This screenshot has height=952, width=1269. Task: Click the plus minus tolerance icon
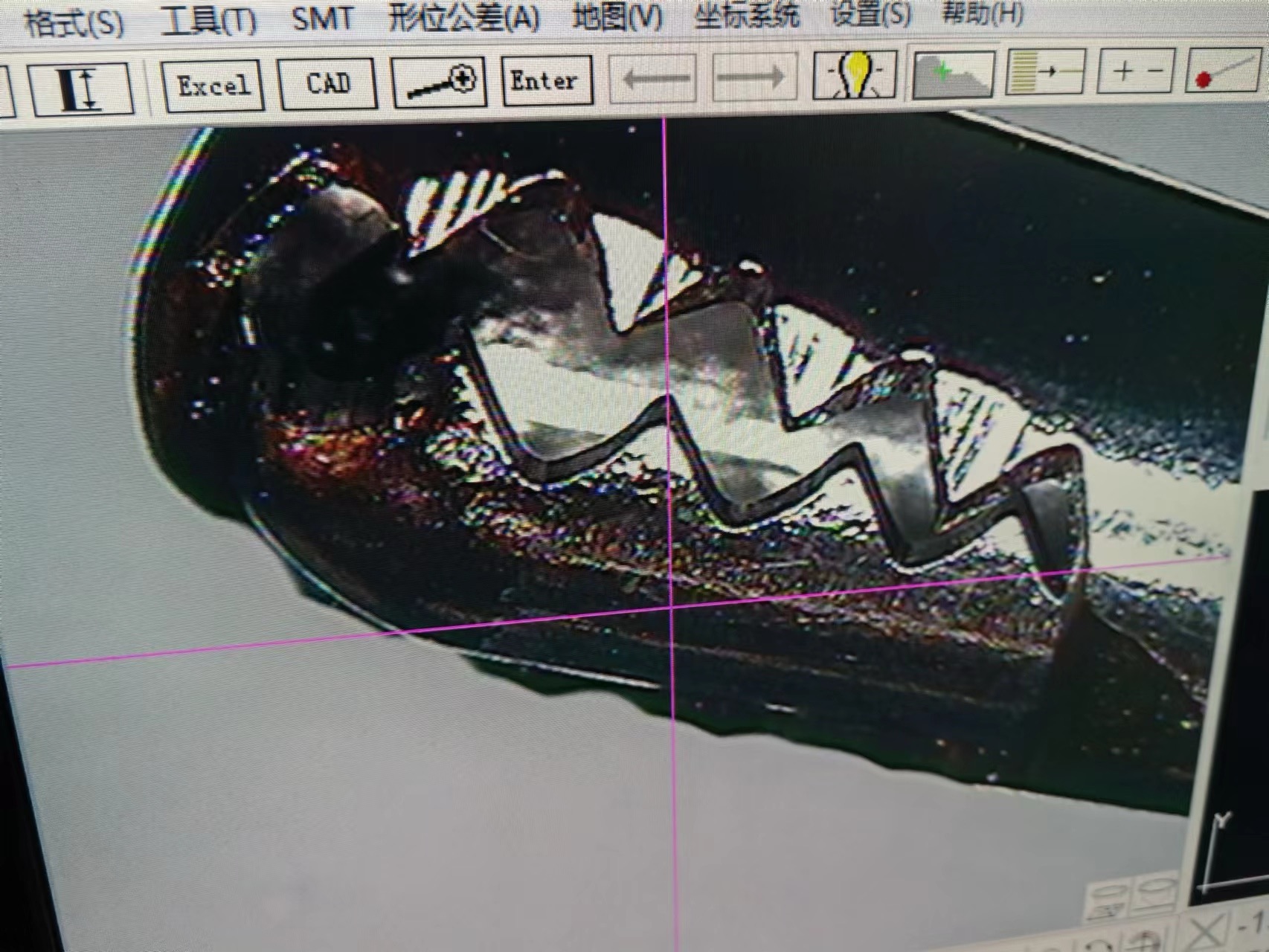1137,71
